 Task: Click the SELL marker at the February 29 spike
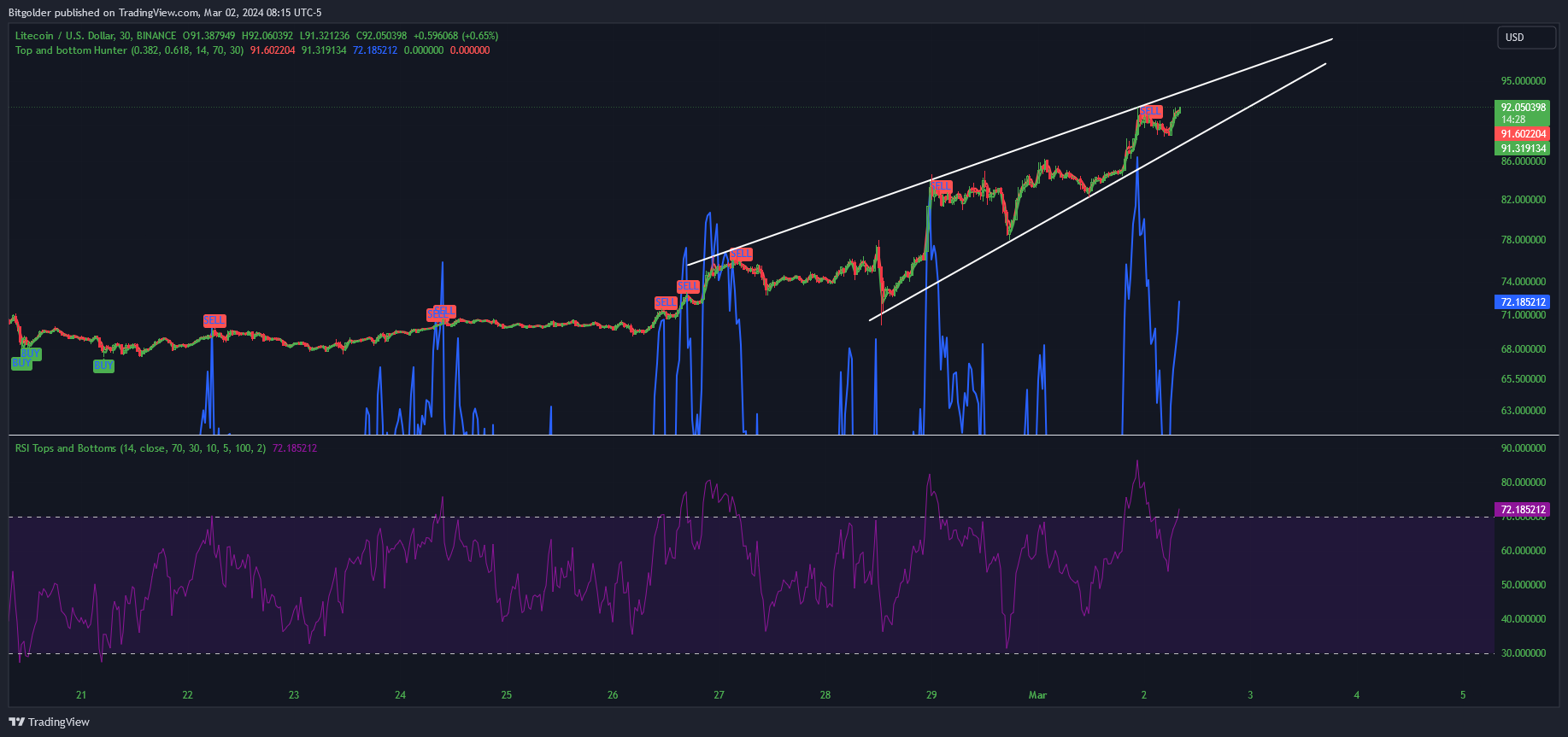(941, 185)
